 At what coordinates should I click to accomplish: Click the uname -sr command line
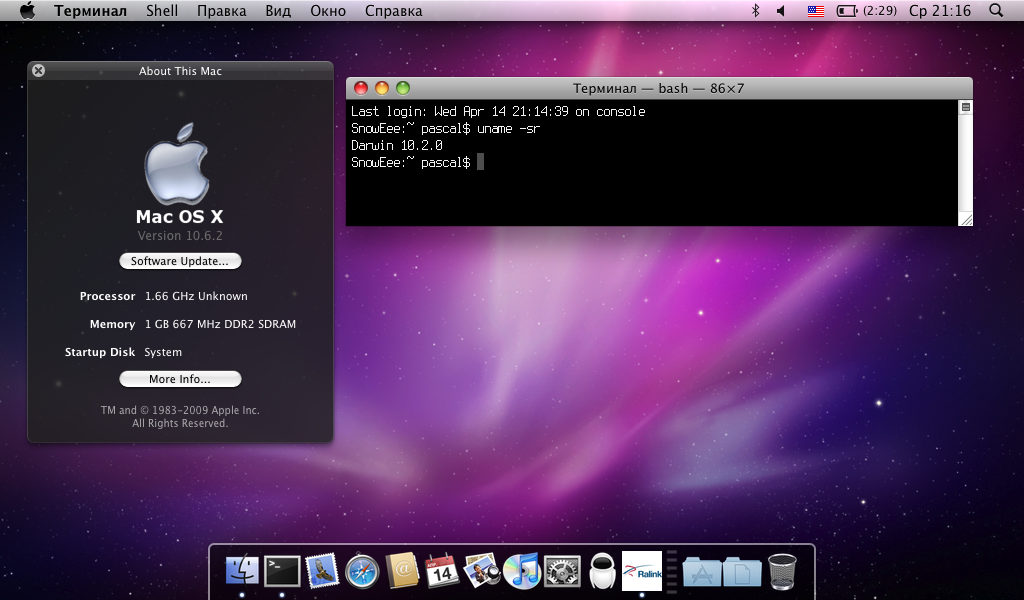446,129
